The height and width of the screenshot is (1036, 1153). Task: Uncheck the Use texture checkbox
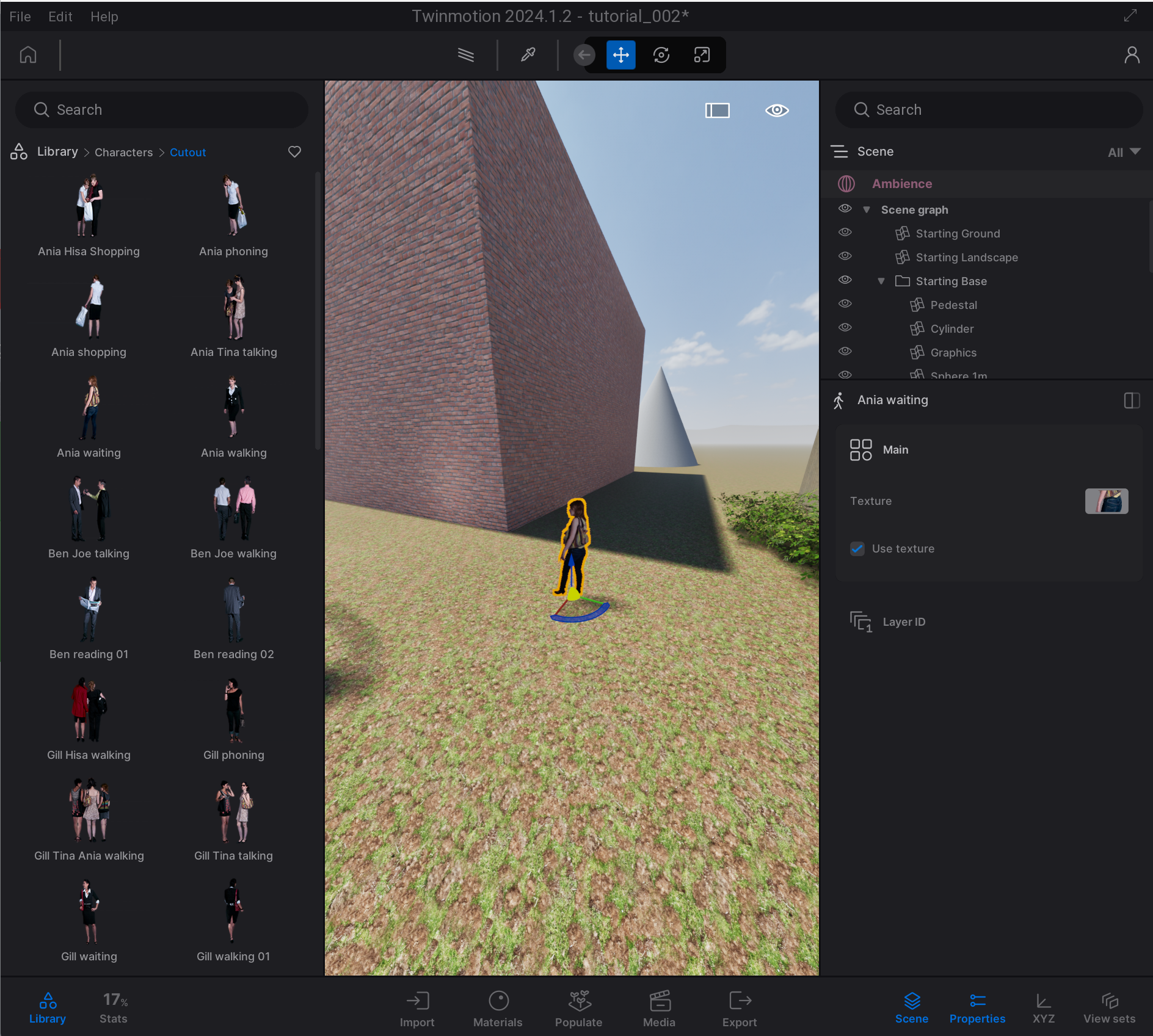tap(857, 549)
